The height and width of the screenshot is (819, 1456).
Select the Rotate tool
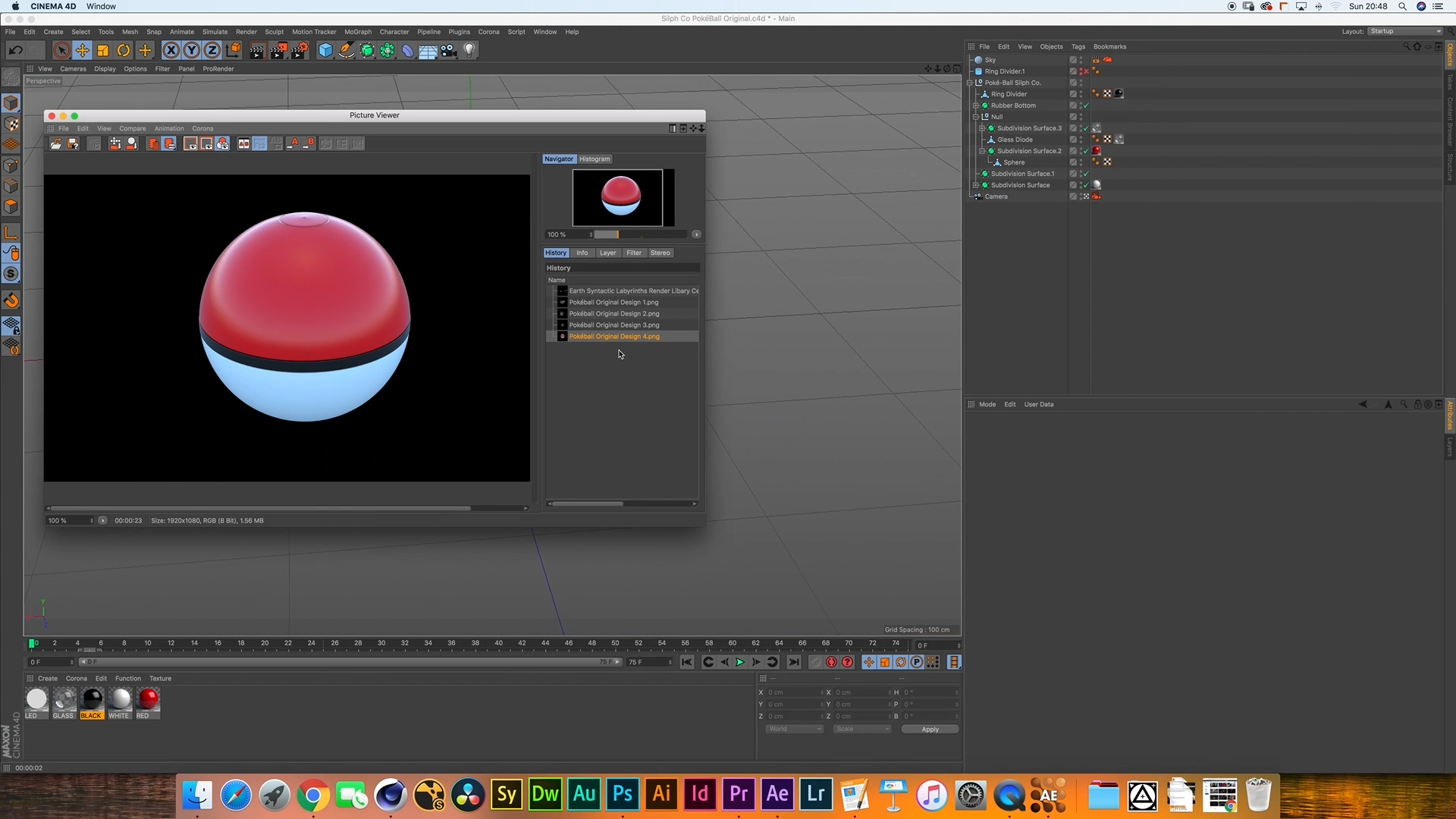(x=124, y=51)
